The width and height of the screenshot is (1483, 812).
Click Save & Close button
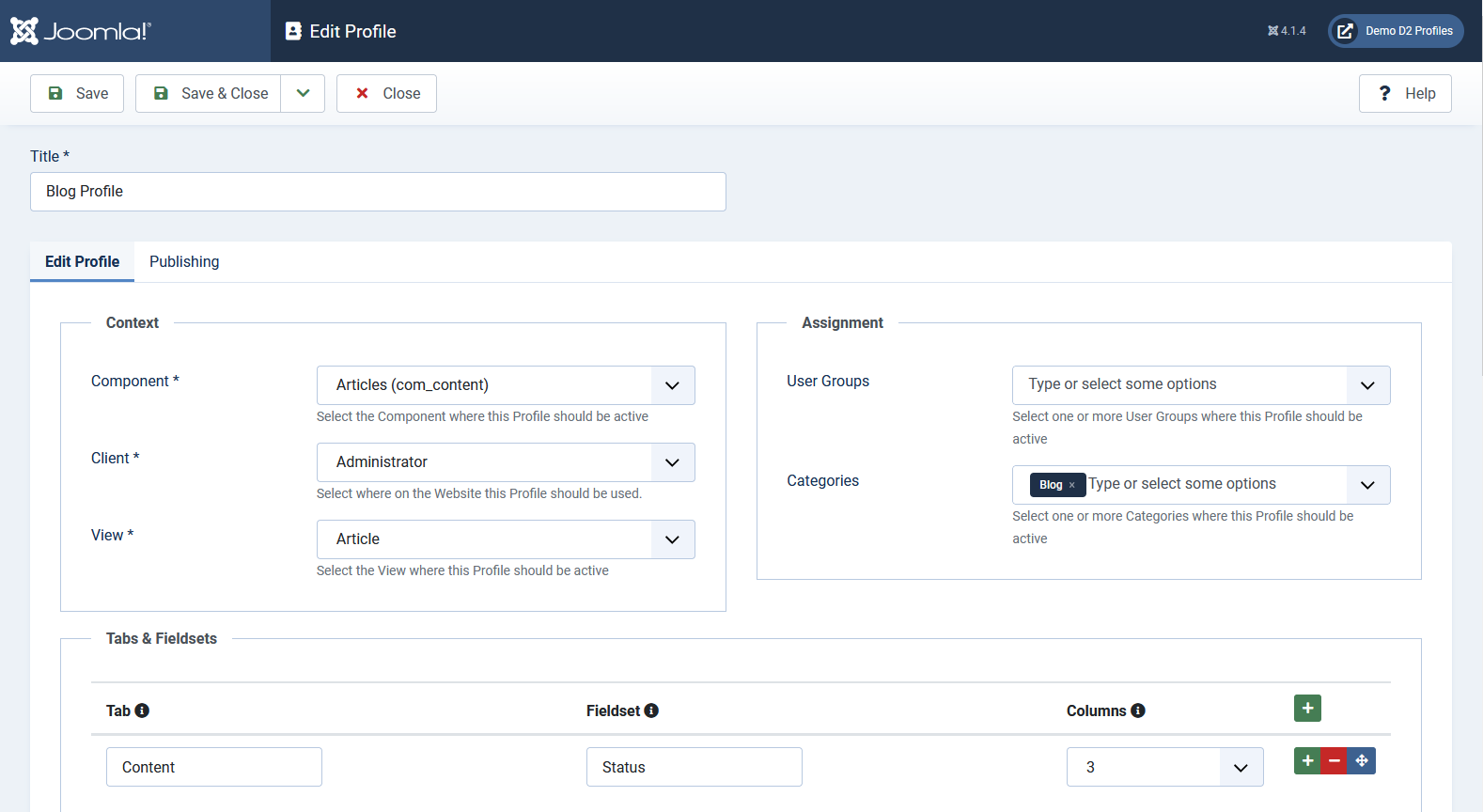tap(209, 93)
